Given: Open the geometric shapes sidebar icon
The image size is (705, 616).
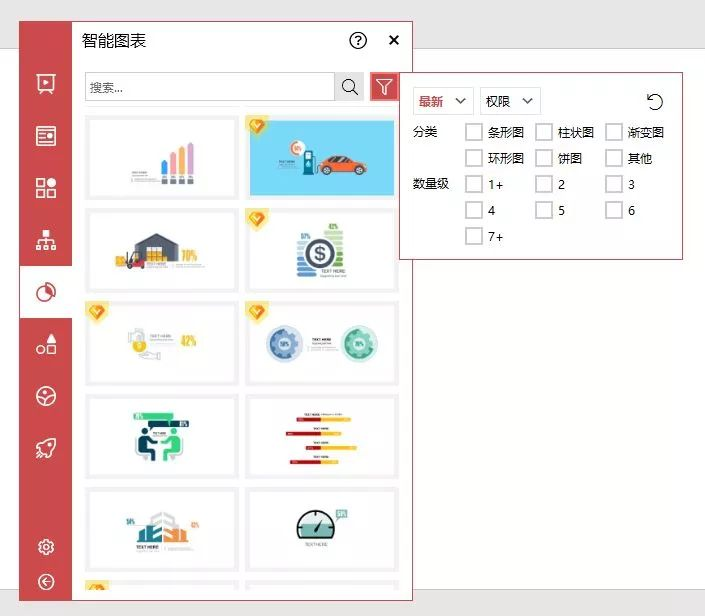Looking at the screenshot, I should point(46,344).
